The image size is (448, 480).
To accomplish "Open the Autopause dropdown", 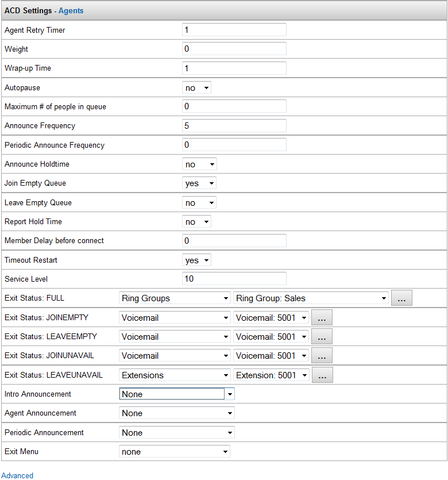I will click(x=197, y=88).
